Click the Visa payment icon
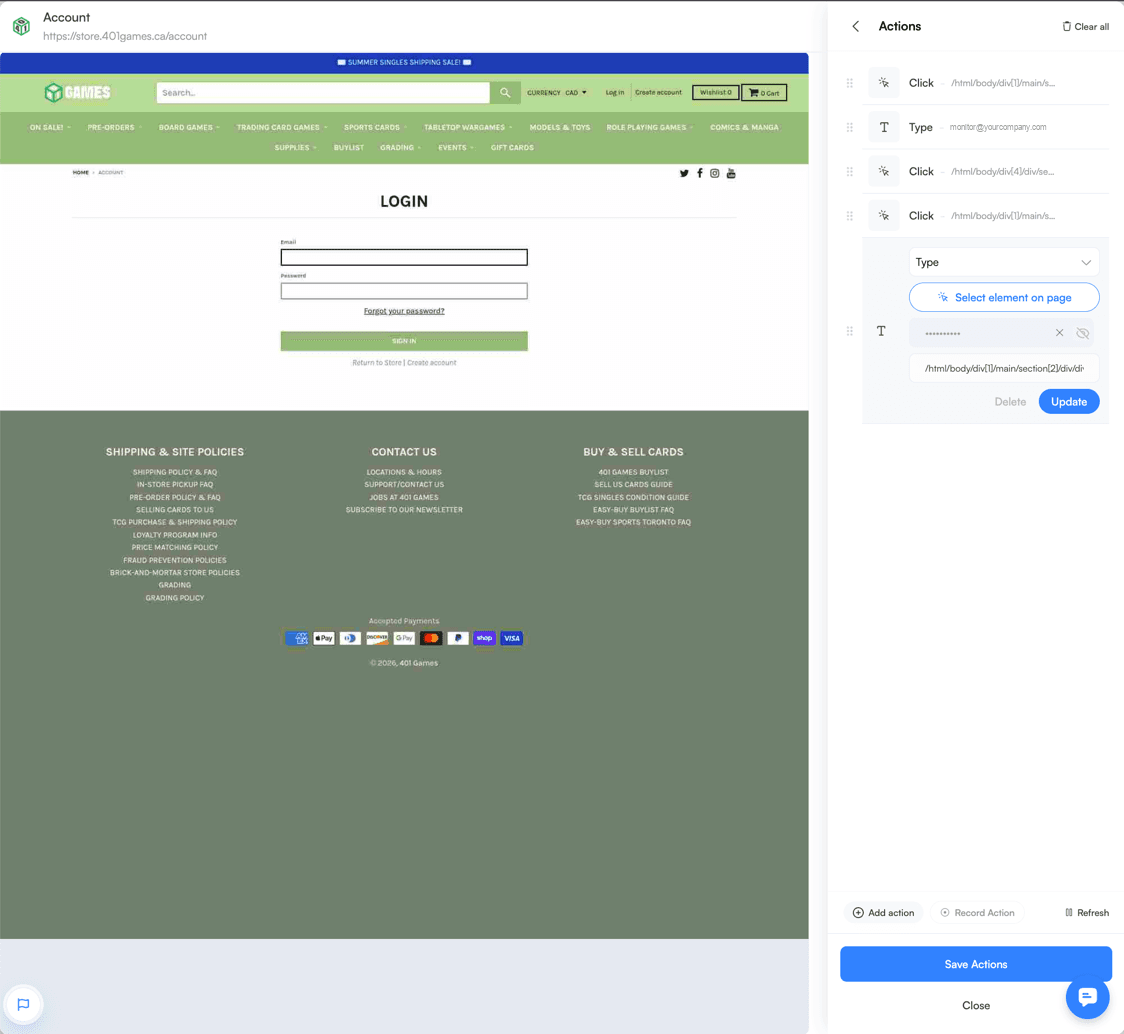This screenshot has height=1034, width=1124. [512, 638]
